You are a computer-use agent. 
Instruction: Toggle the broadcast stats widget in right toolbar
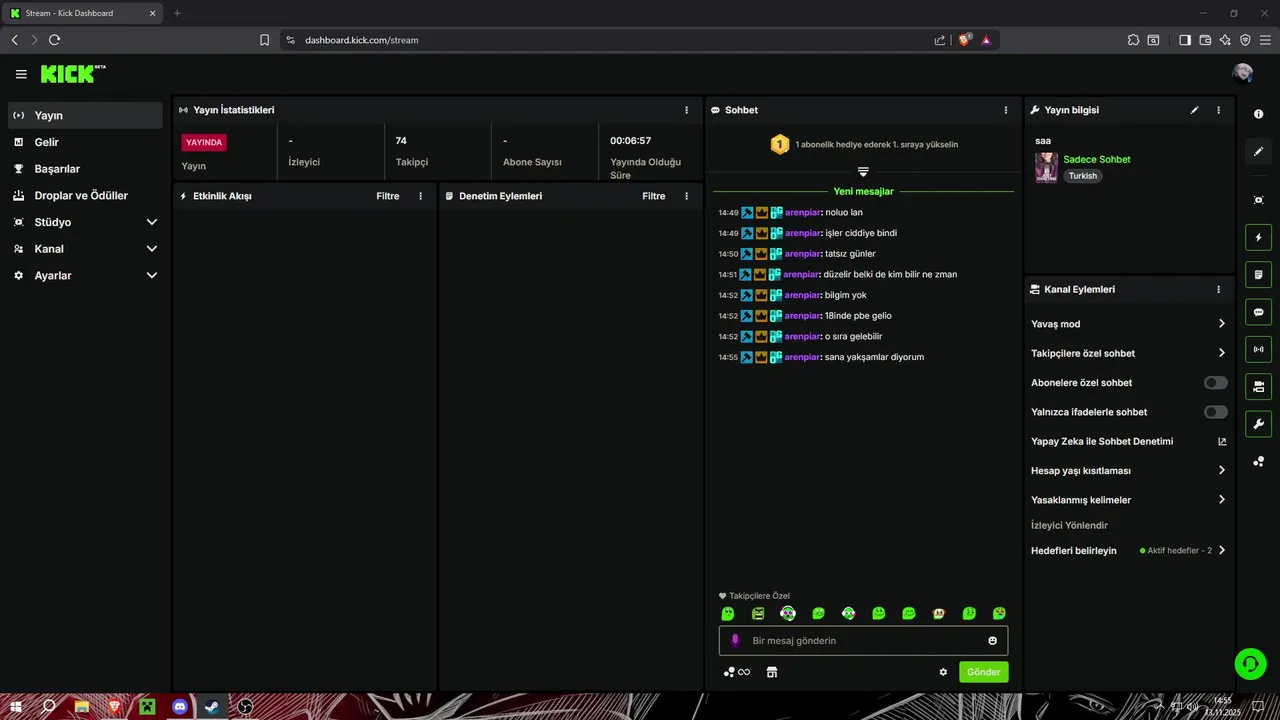click(x=1259, y=349)
